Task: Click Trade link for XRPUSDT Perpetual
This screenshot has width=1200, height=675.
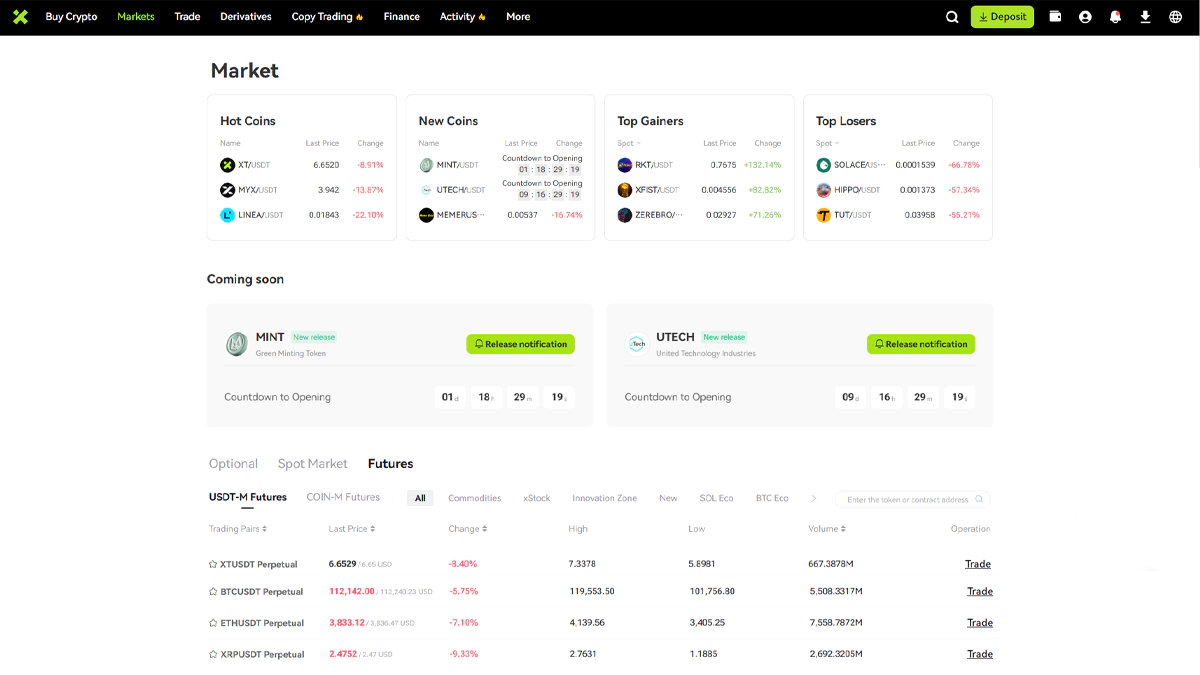Action: point(979,654)
